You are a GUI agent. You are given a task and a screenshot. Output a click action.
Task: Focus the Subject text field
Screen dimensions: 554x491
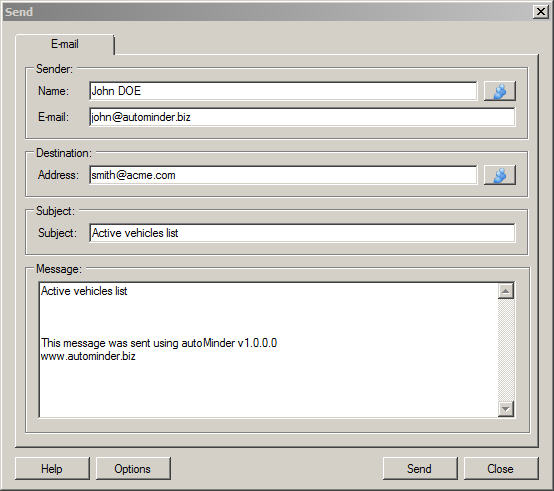pyautogui.click(x=302, y=233)
